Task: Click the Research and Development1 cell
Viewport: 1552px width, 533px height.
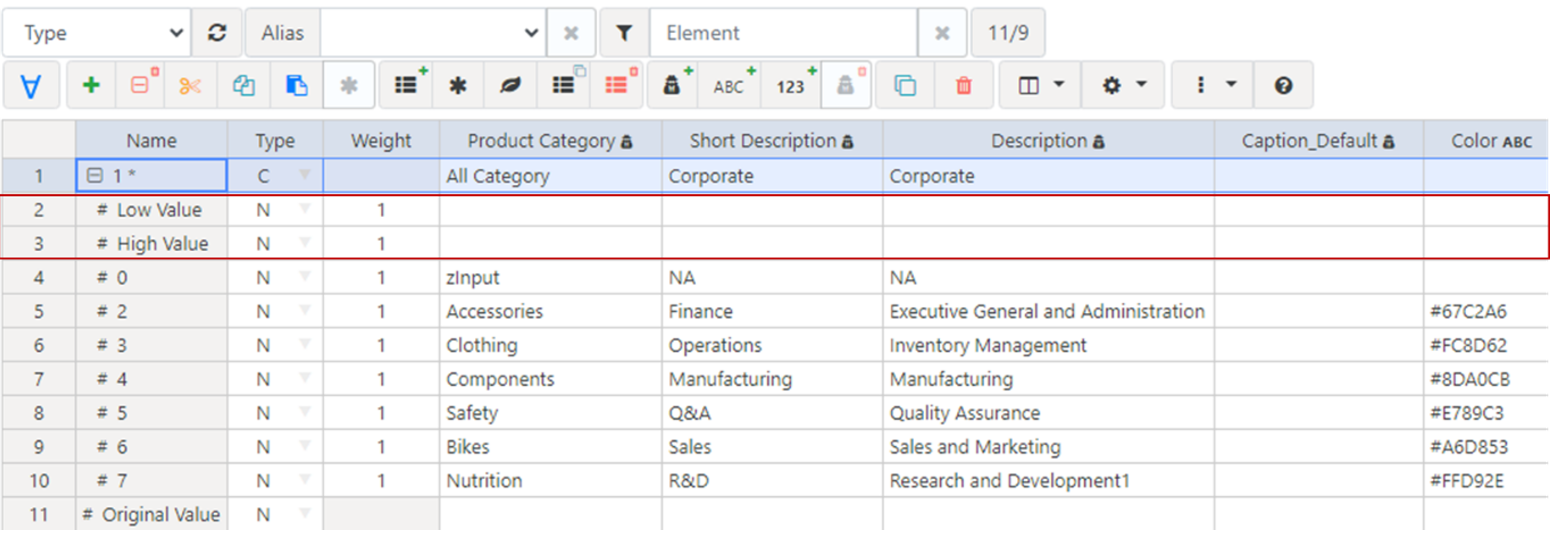Action: 1048,481
